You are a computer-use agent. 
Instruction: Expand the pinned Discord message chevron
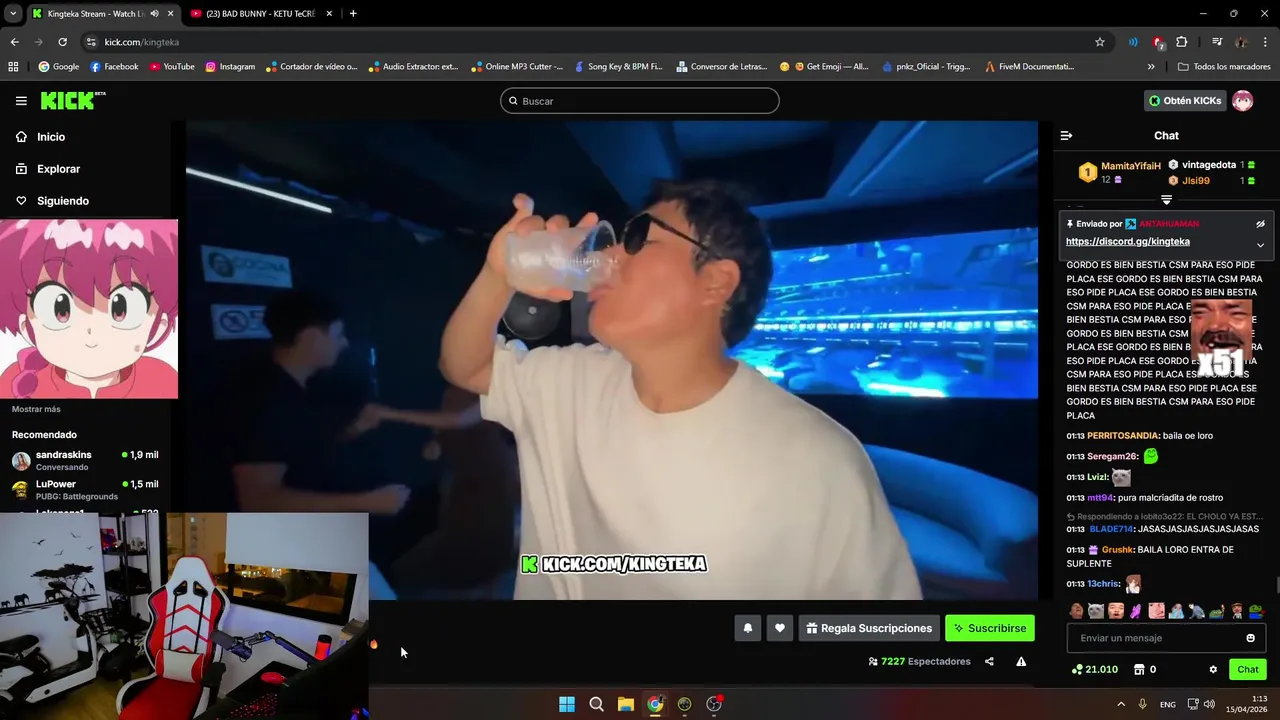(1260, 245)
